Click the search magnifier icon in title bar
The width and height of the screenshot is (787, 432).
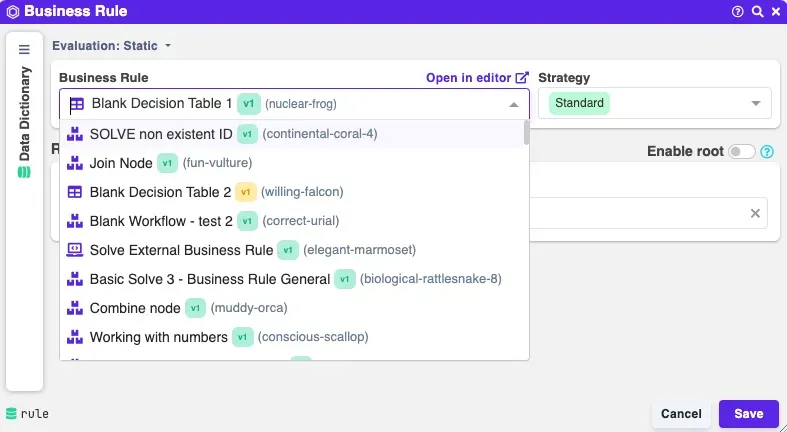coord(756,12)
